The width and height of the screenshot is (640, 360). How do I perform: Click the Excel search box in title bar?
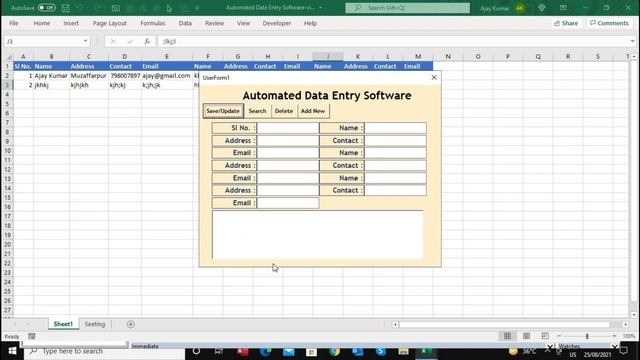point(407,8)
